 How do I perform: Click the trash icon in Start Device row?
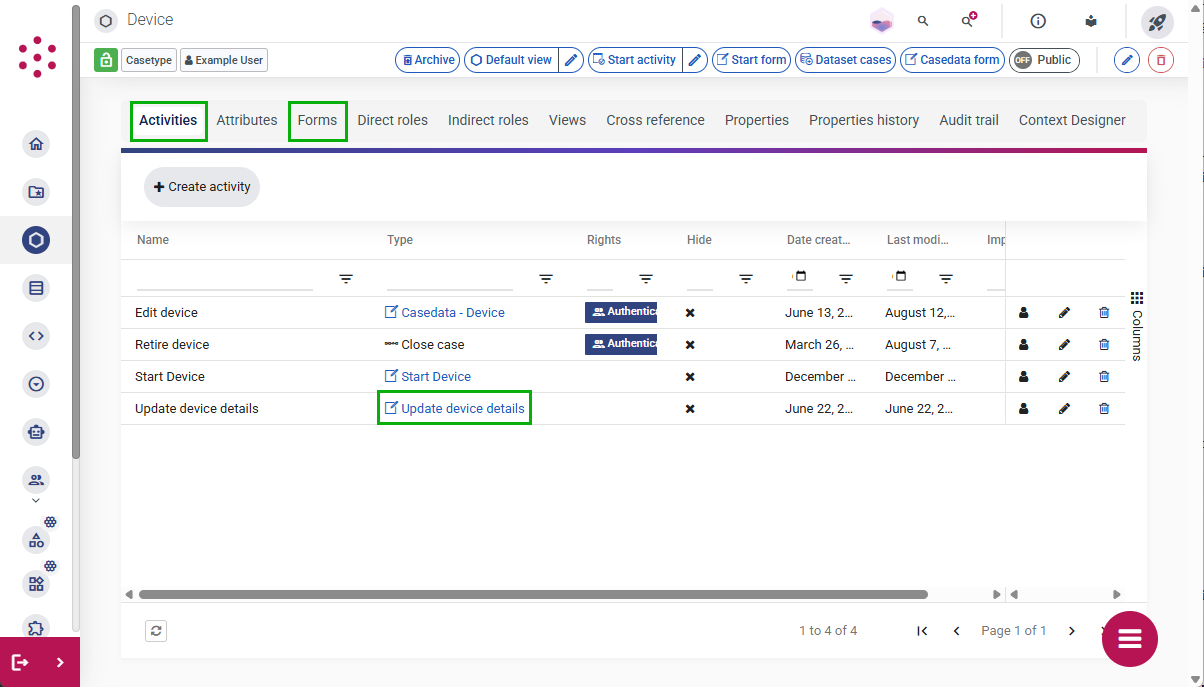(x=1104, y=377)
